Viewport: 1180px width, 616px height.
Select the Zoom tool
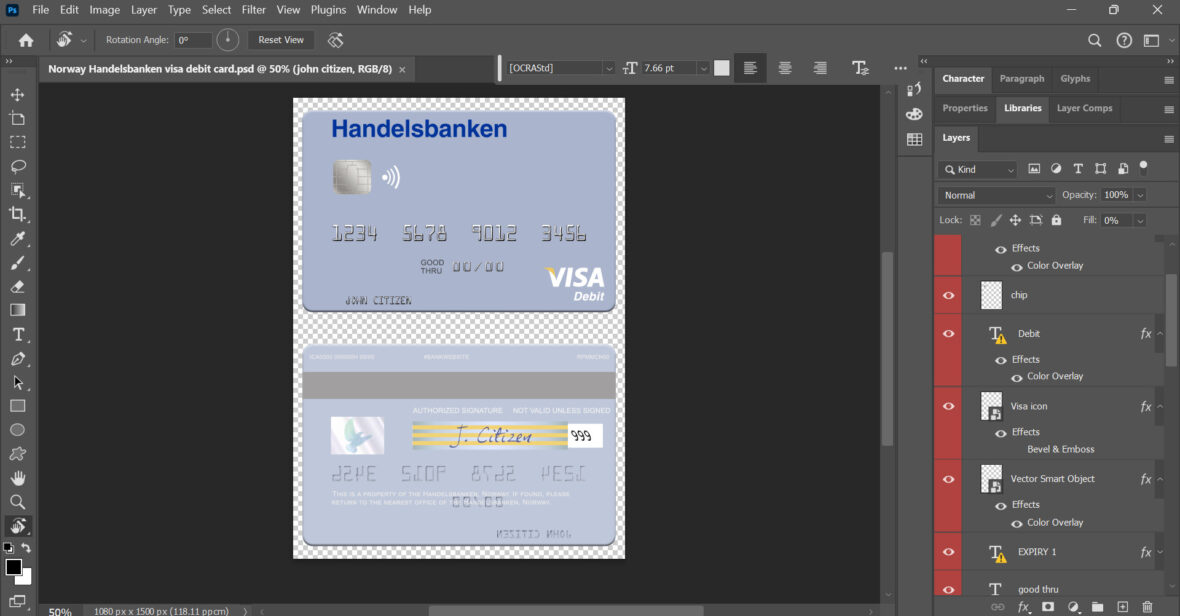tap(16, 501)
